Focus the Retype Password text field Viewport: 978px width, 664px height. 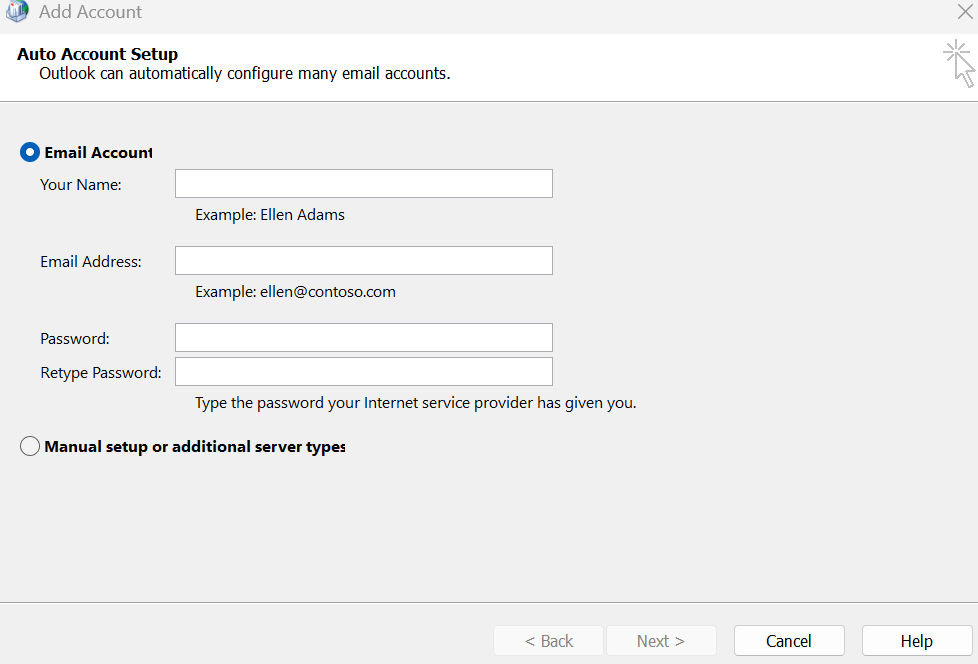tap(364, 372)
